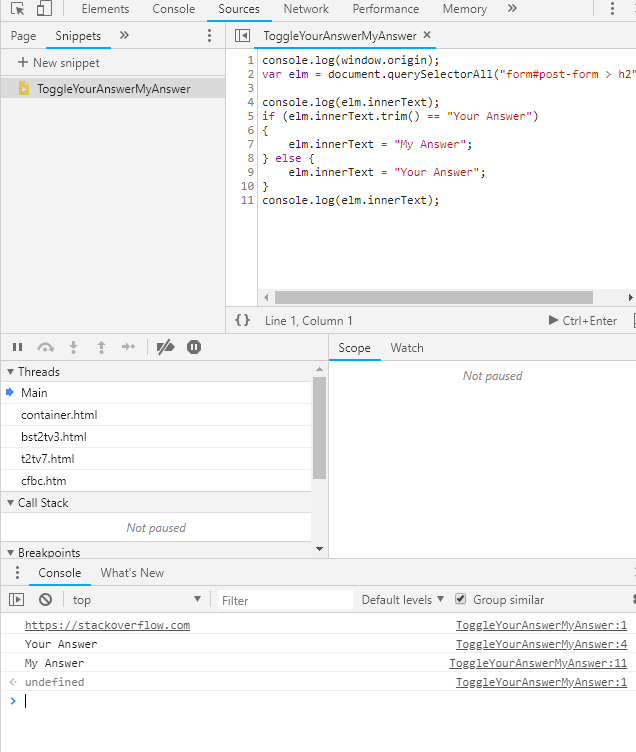Show the console sidebar icon
Viewport: 636px width, 752px height.
[17, 600]
